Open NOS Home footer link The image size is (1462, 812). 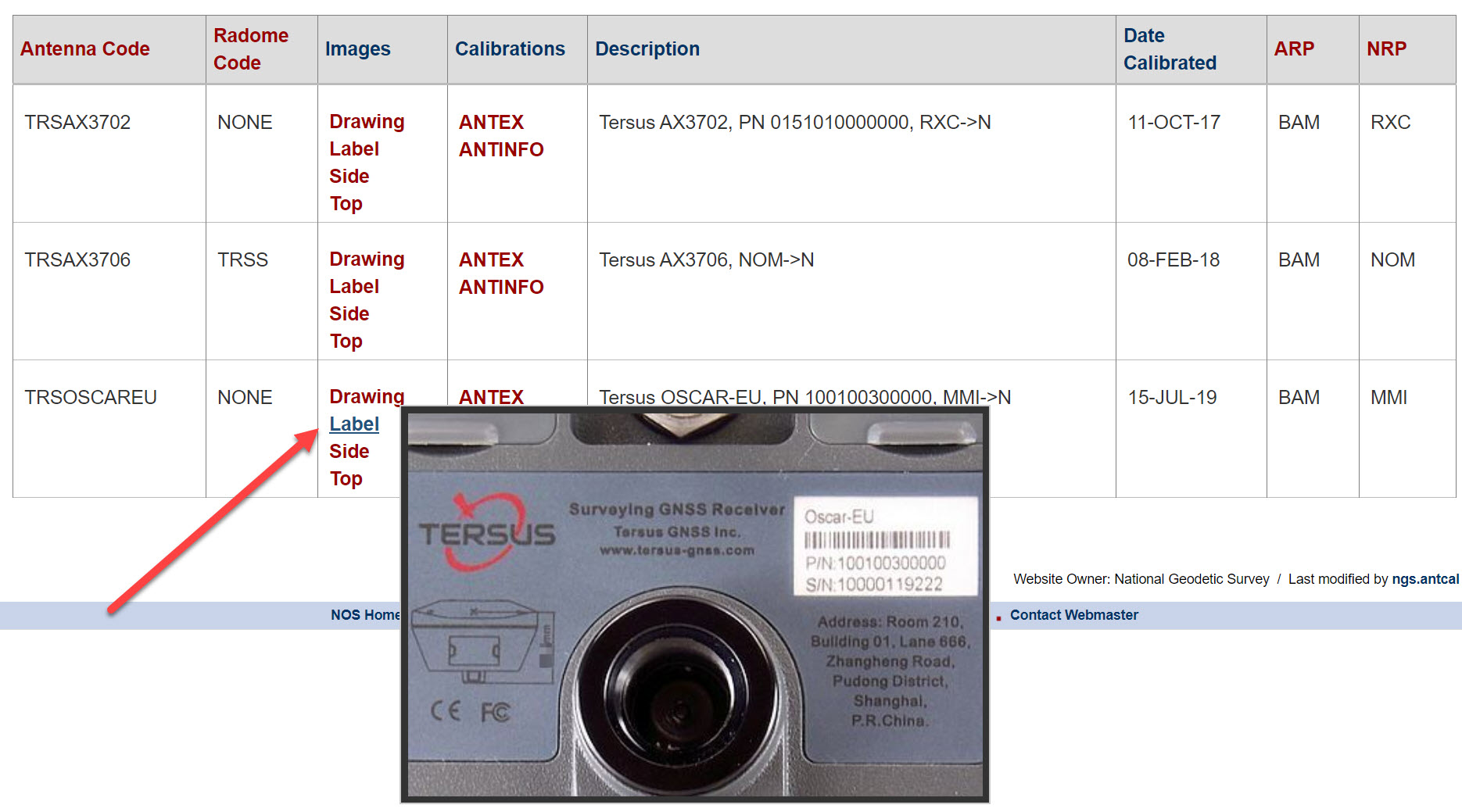tap(364, 615)
